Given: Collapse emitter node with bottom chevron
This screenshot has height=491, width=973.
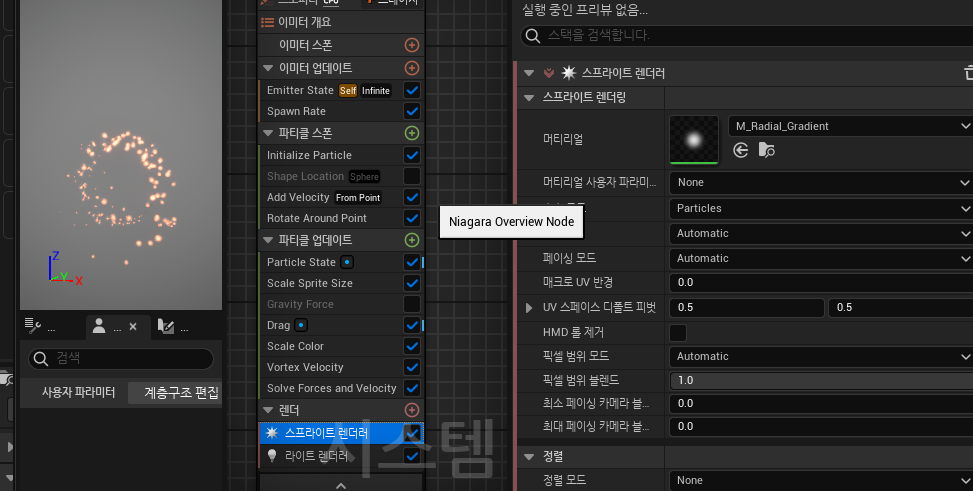Looking at the screenshot, I should [x=341, y=485].
